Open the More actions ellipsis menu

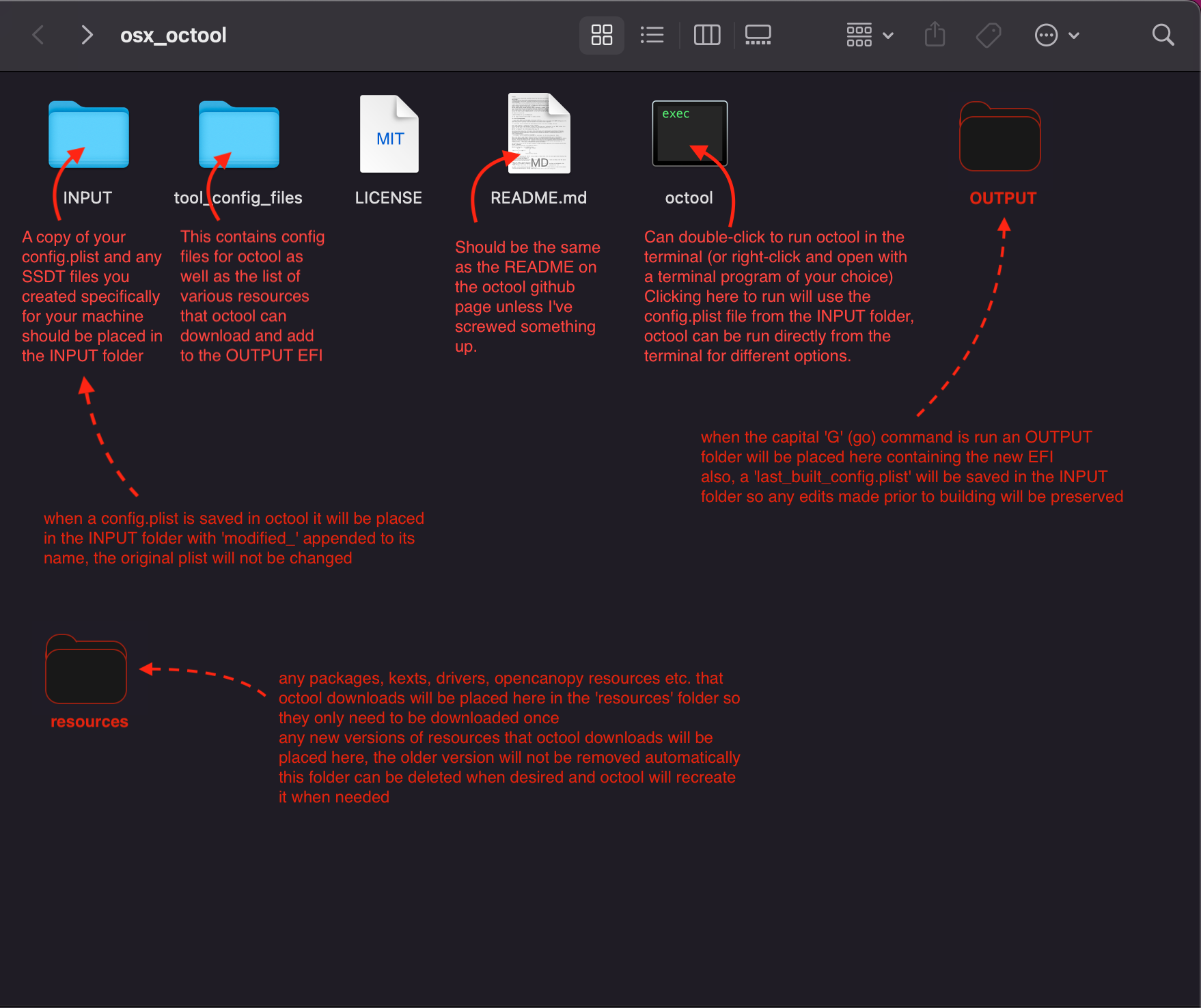(x=1045, y=35)
